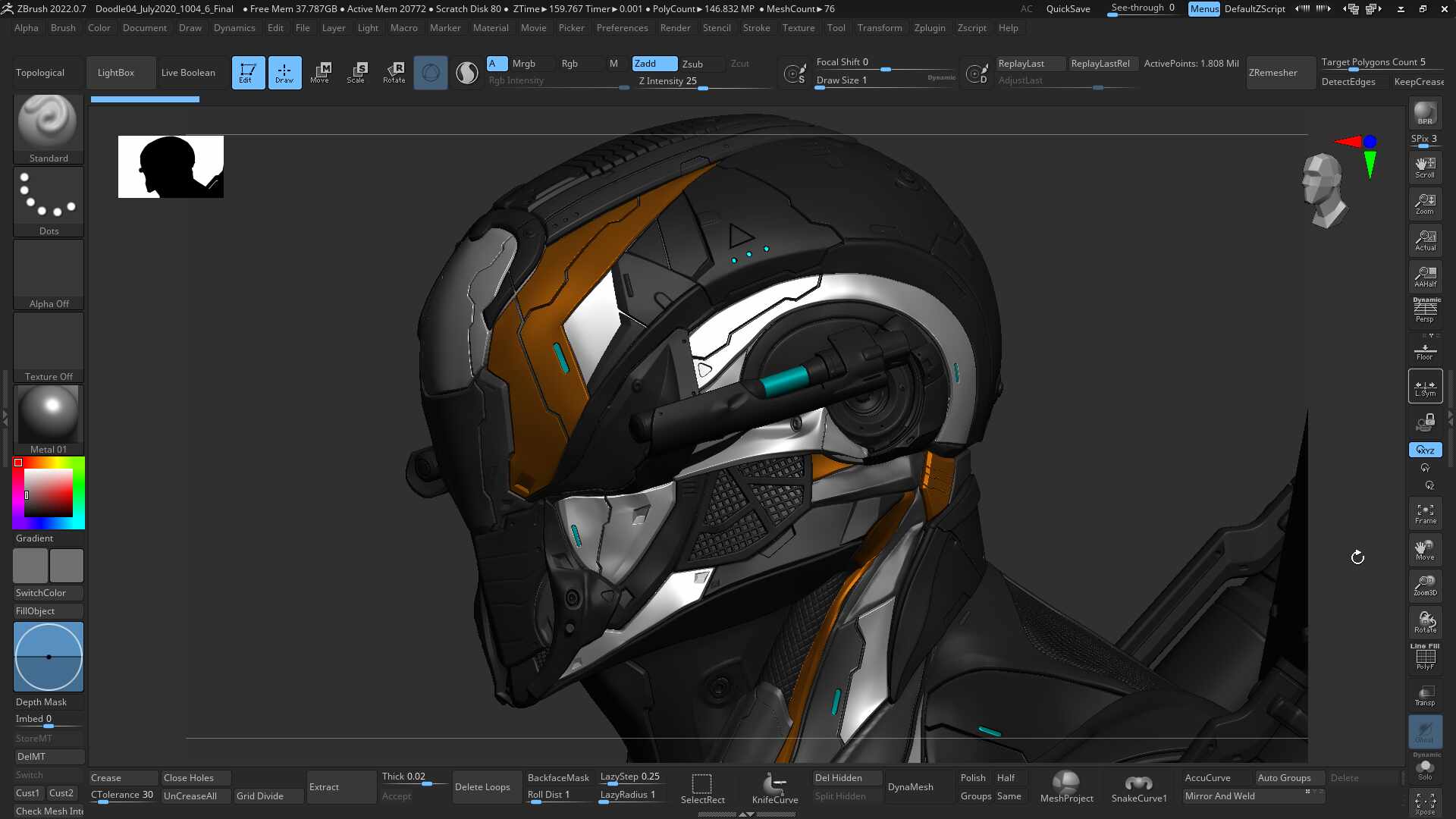Enable the Mrgb paint mode
This screenshot has height=819, width=1456.
523,64
